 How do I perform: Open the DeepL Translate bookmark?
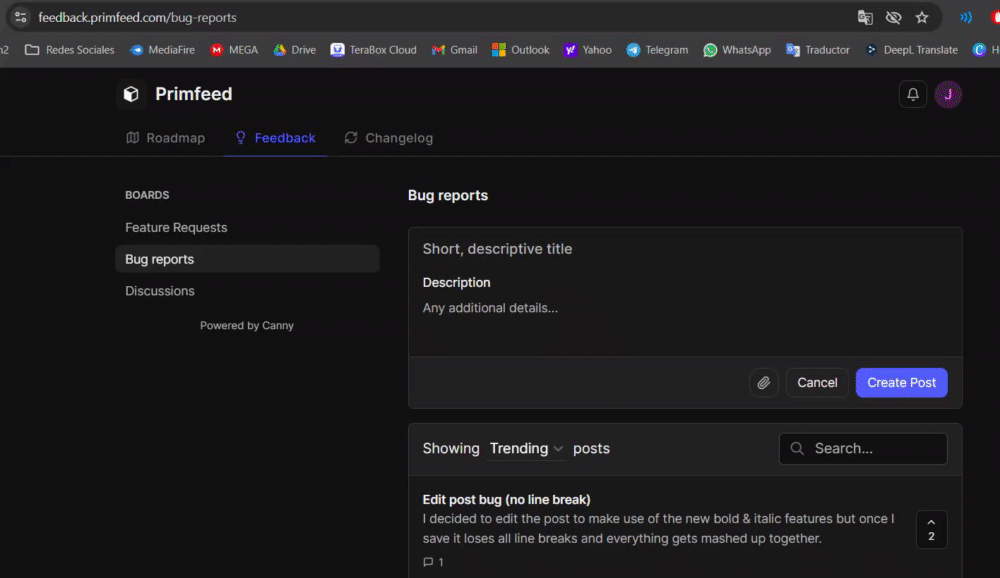pyautogui.click(x=911, y=50)
